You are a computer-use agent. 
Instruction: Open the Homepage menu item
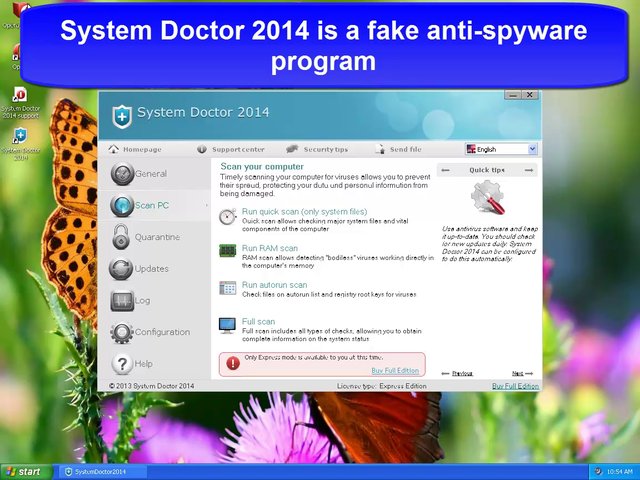pyautogui.click(x=142, y=149)
